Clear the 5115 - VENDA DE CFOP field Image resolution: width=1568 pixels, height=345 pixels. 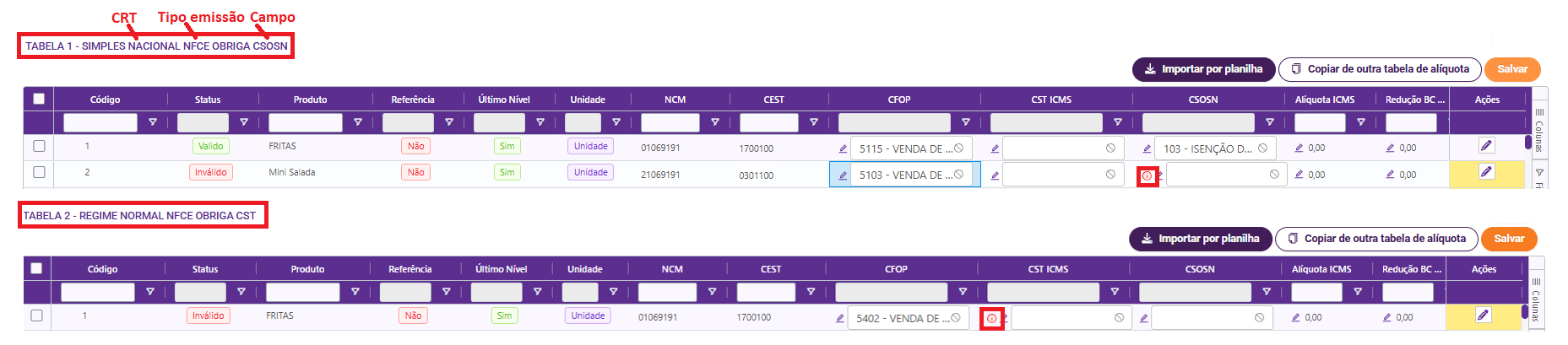click(958, 148)
